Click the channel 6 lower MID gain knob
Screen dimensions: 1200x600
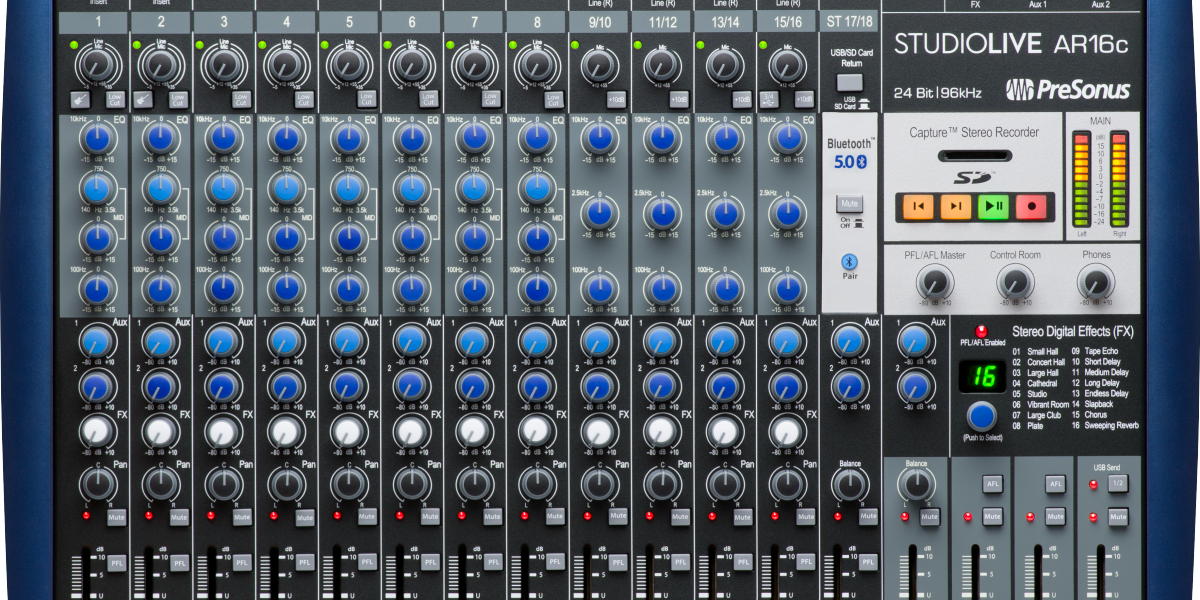(x=411, y=238)
